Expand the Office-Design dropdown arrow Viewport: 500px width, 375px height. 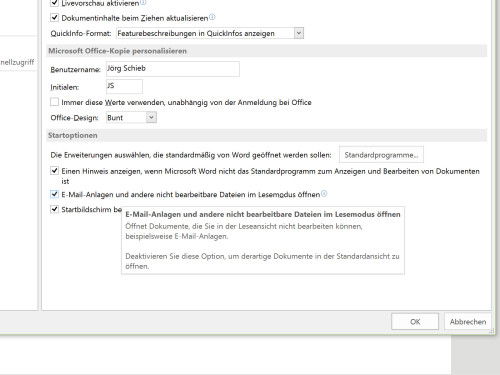click(151, 117)
